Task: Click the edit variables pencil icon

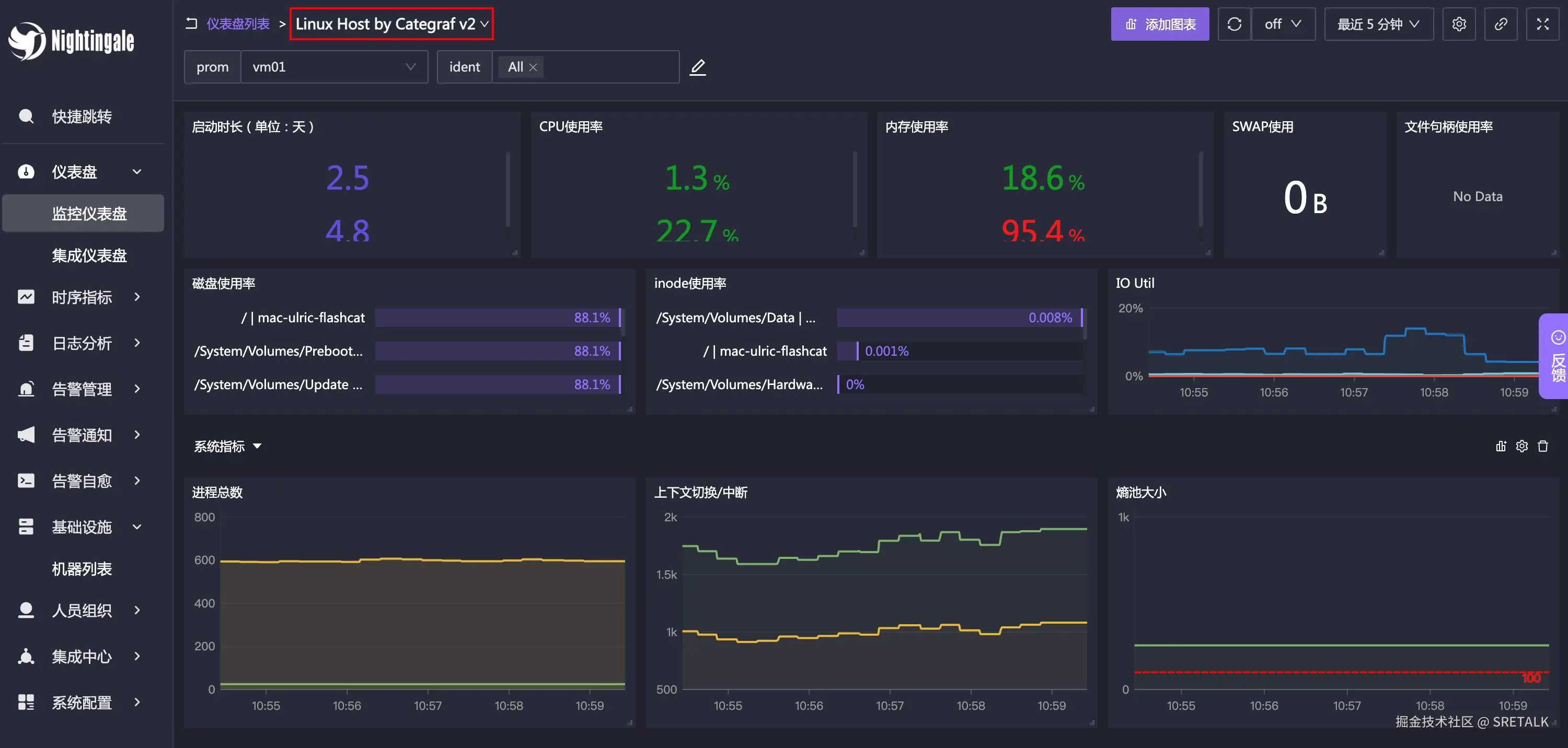Action: [698, 67]
